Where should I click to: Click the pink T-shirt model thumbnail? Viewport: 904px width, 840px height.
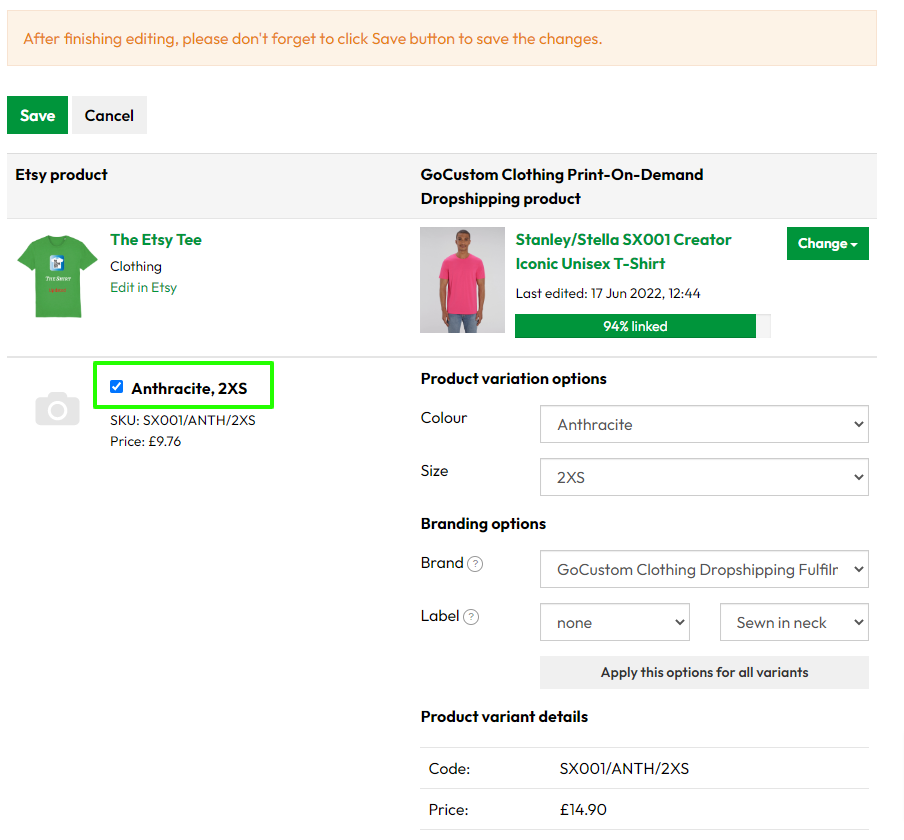point(462,280)
